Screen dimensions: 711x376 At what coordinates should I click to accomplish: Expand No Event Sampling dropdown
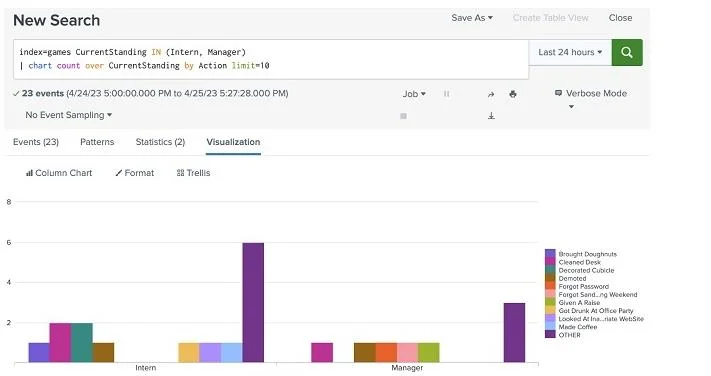pyautogui.click(x=68, y=115)
